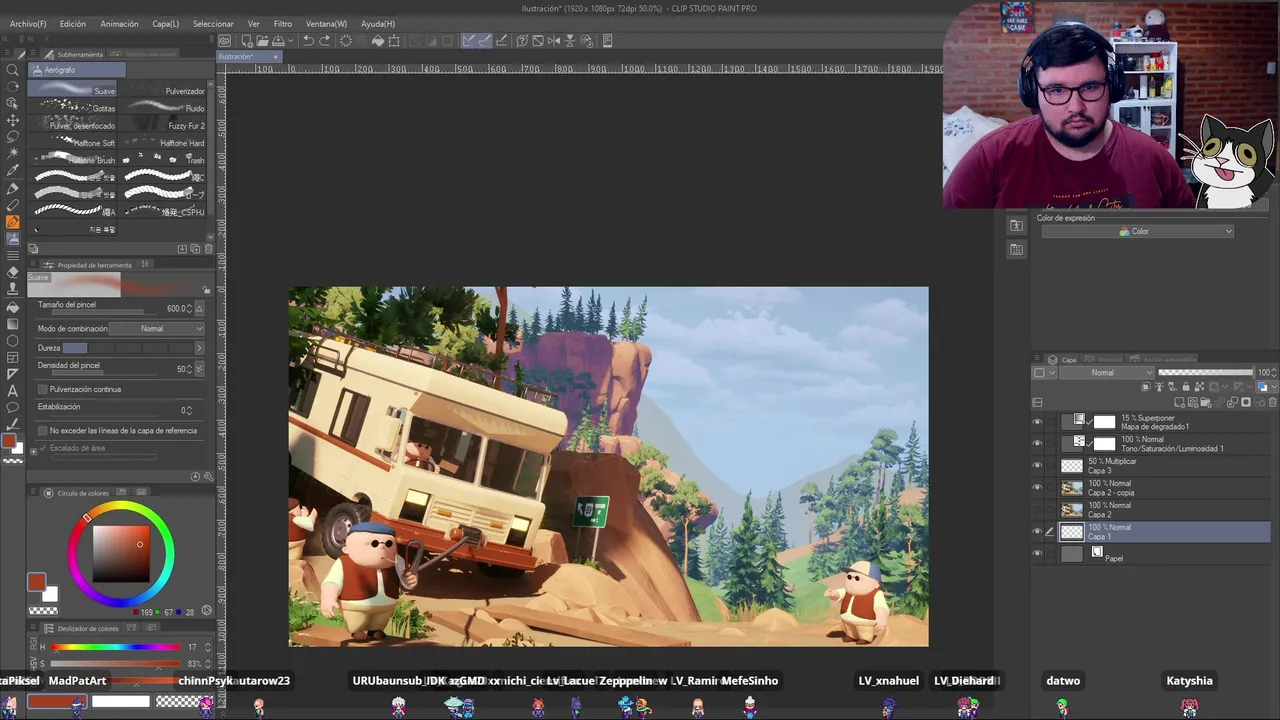Open the Ventana menu

[326, 23]
